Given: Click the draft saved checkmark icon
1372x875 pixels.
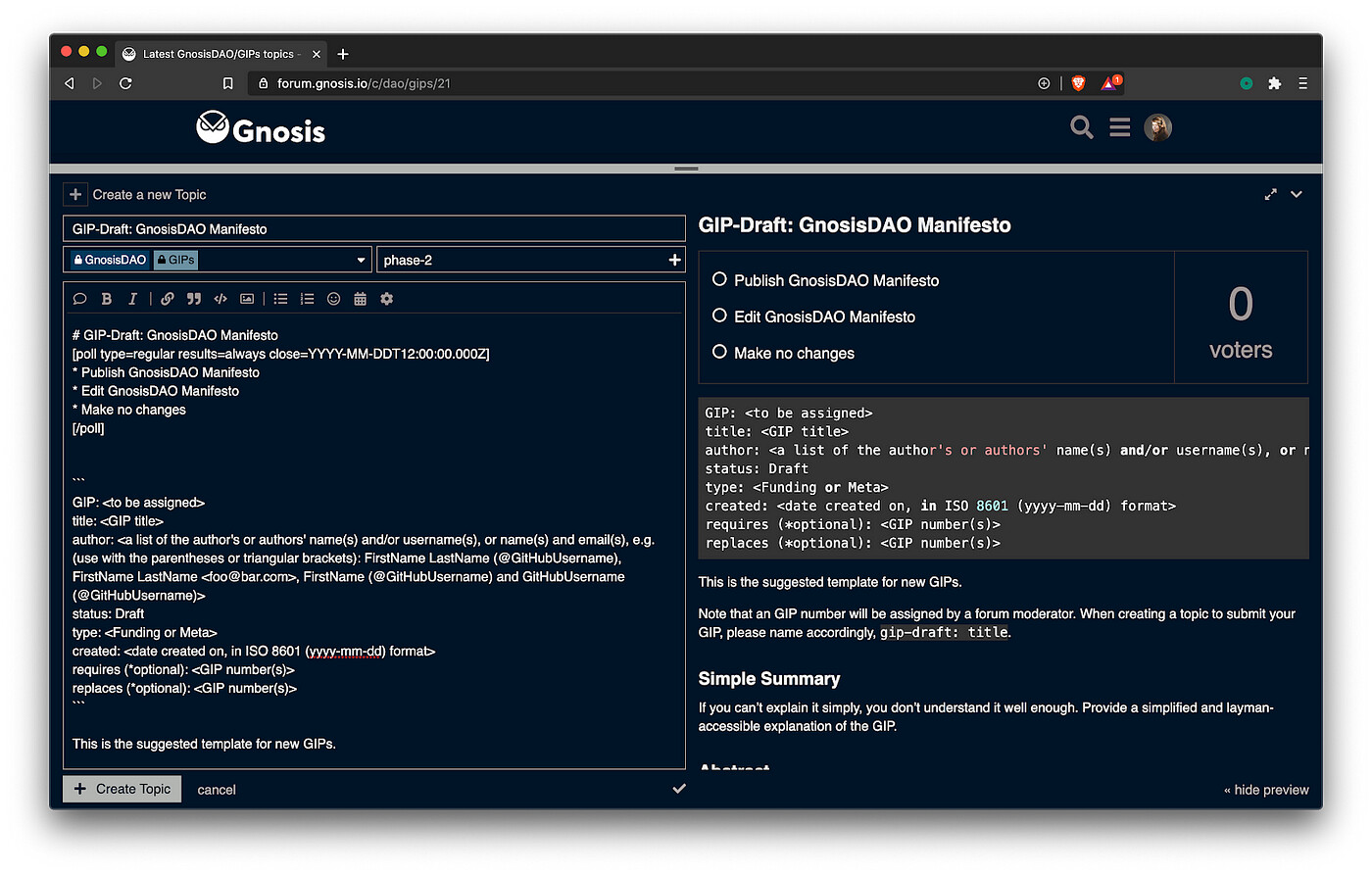Looking at the screenshot, I should (x=679, y=789).
